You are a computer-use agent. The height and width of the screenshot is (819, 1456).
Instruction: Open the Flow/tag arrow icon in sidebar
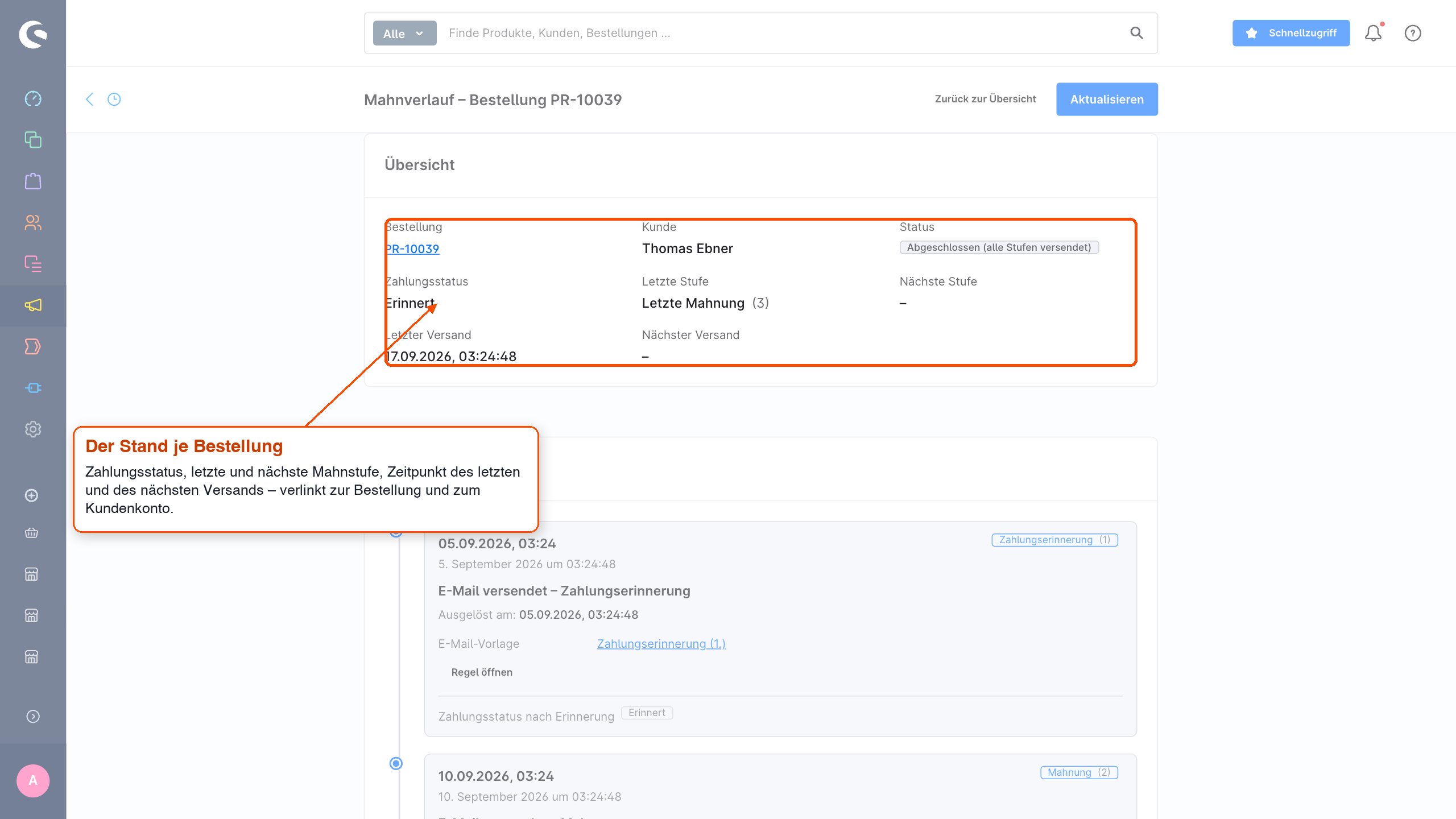click(33, 346)
